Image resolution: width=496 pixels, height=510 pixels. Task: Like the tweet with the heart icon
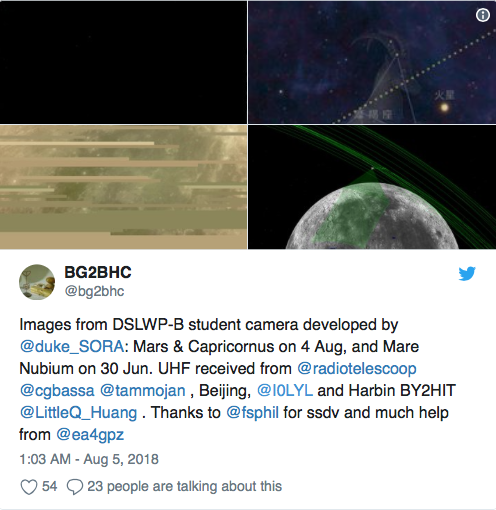[29, 487]
